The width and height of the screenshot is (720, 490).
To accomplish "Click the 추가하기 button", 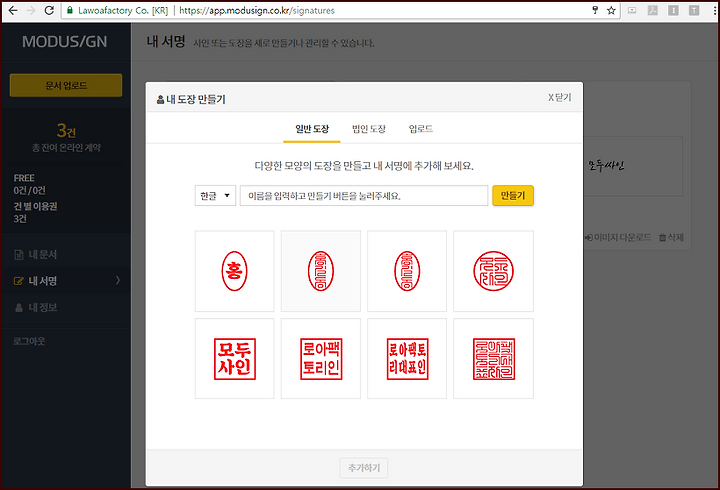I will pyautogui.click(x=364, y=468).
